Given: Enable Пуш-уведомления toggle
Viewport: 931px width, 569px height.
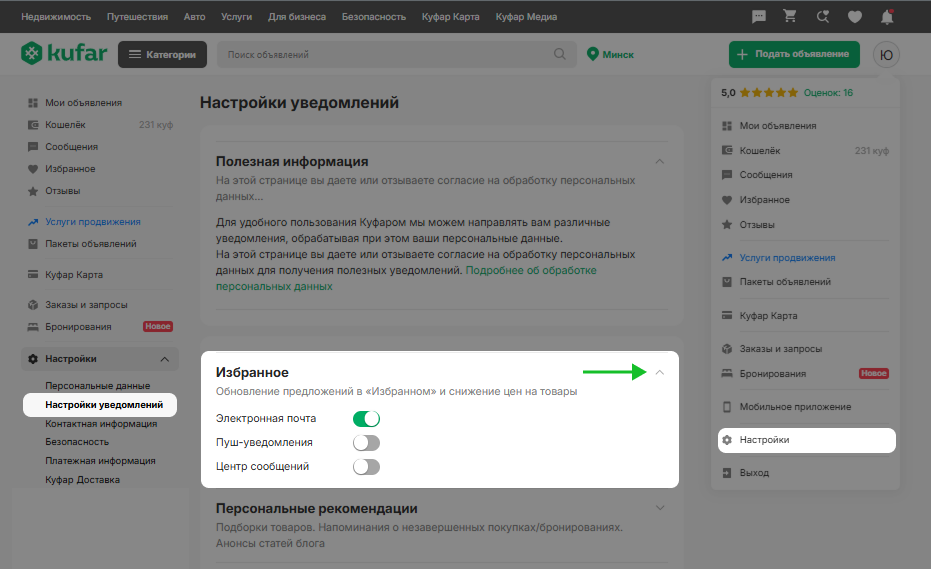Looking at the screenshot, I should point(366,442).
